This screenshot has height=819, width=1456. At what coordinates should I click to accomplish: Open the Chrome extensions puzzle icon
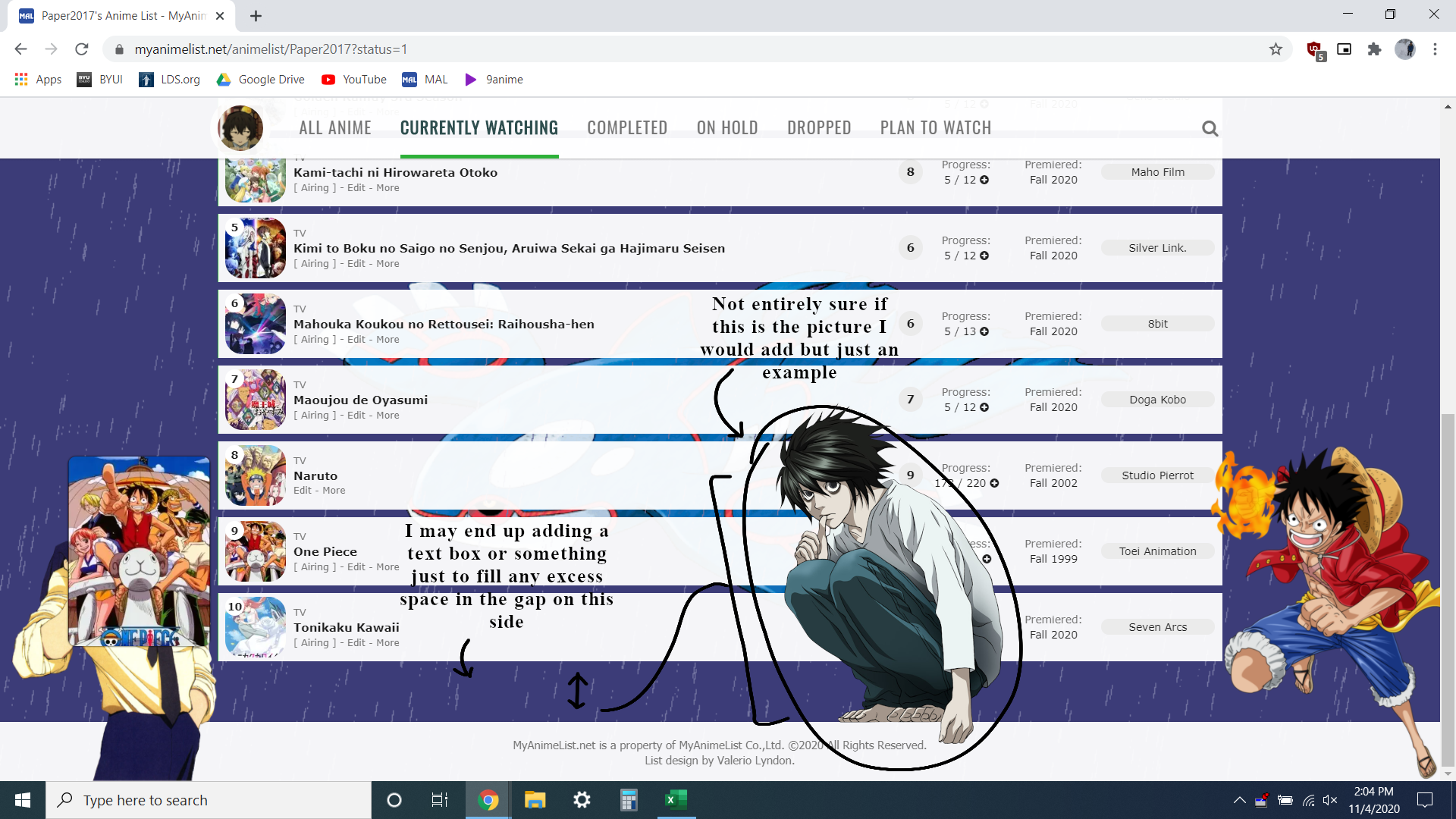click(x=1374, y=49)
